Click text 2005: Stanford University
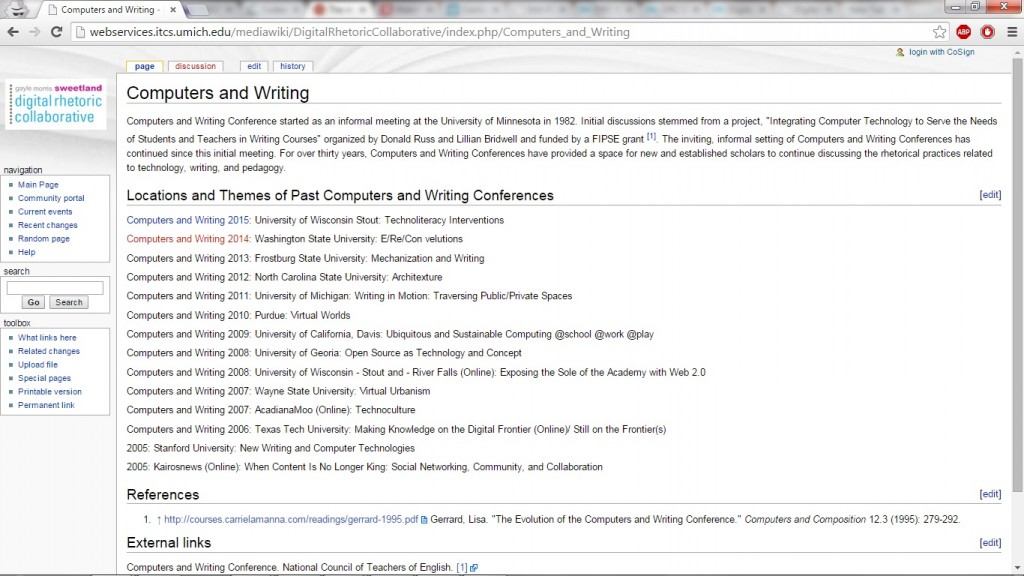Viewport: 1024px width, 576px height. click(180, 449)
